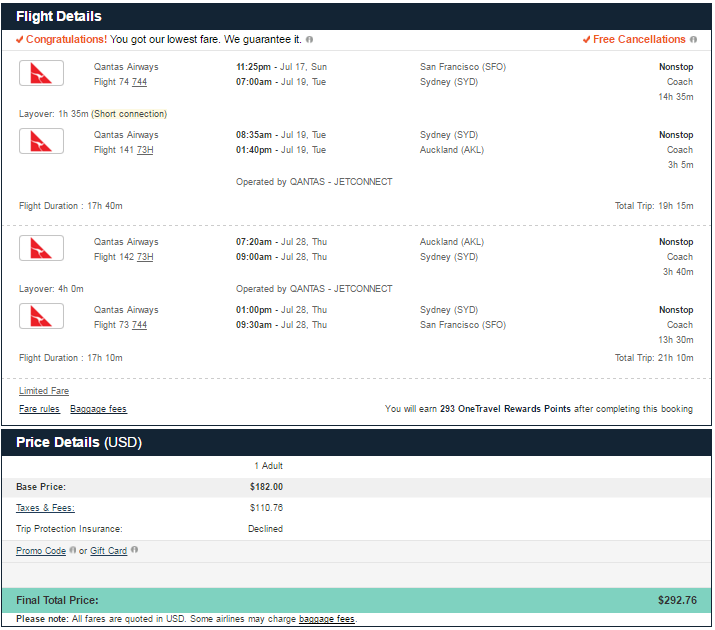This screenshot has width=715, height=630.
Task: Click the Flight Duration : 17h 40m text
Action: 71,206
